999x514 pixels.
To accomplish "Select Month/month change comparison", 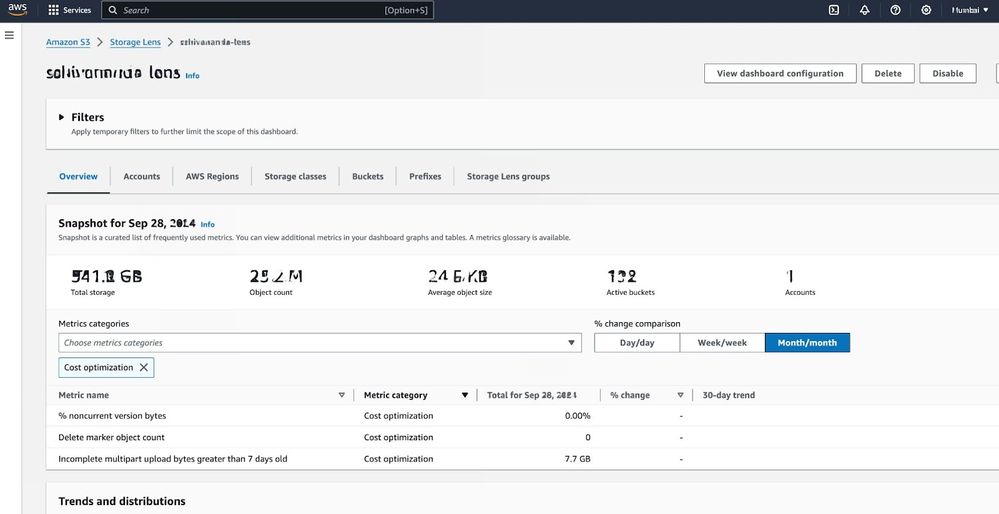I will 807,343.
